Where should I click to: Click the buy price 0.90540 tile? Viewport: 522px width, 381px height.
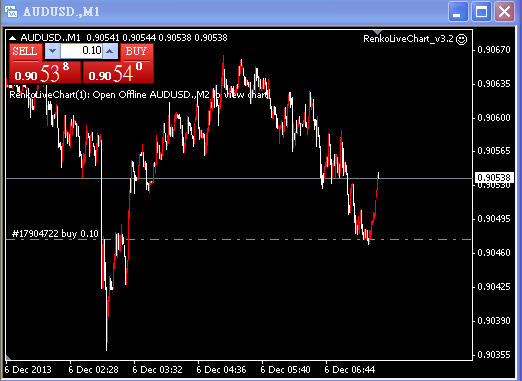pos(118,72)
